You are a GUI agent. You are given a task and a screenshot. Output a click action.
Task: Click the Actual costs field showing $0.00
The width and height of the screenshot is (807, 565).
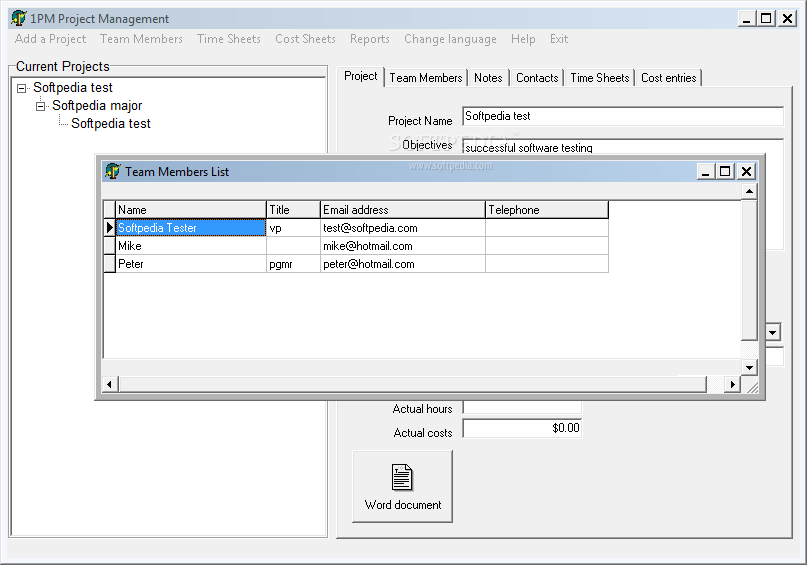click(x=522, y=428)
